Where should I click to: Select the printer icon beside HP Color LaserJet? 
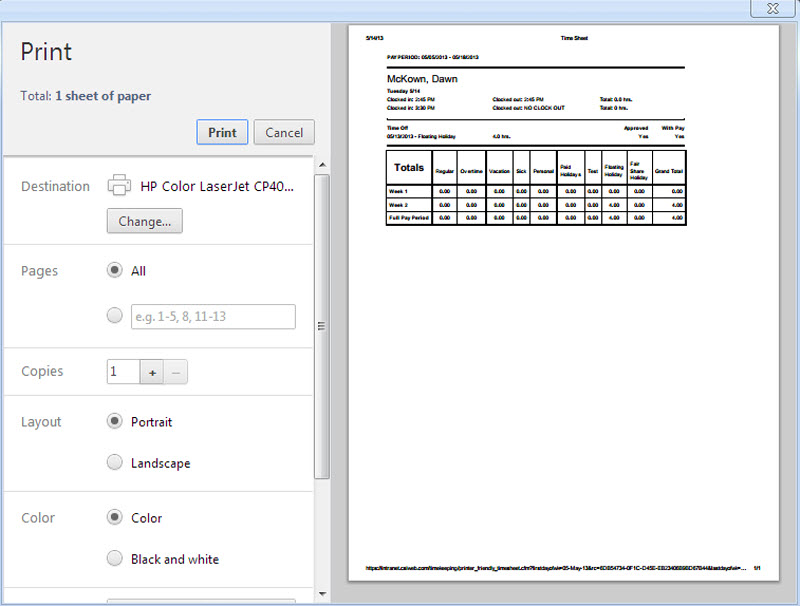[x=120, y=185]
